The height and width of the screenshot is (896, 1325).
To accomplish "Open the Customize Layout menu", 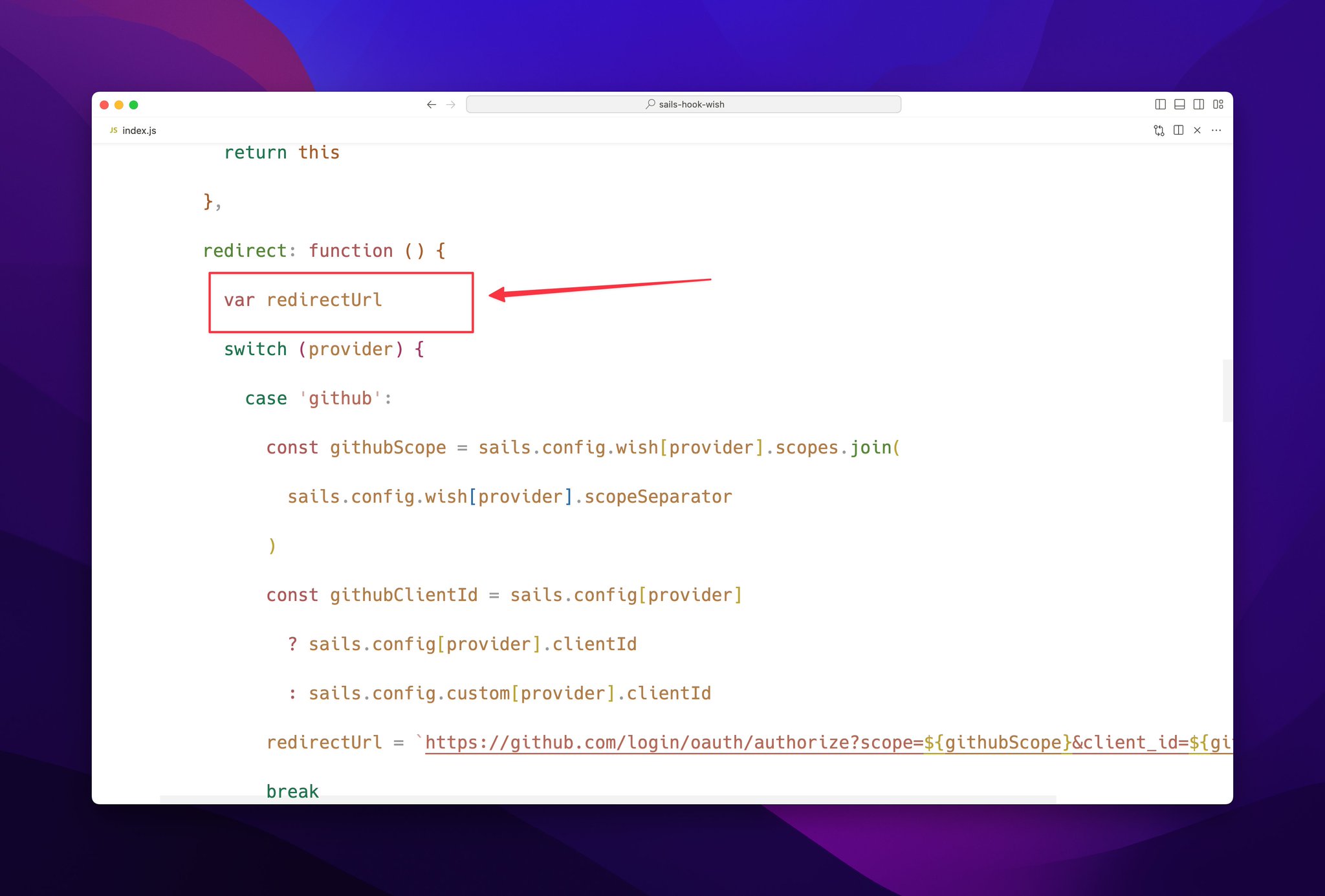I will 1218,104.
